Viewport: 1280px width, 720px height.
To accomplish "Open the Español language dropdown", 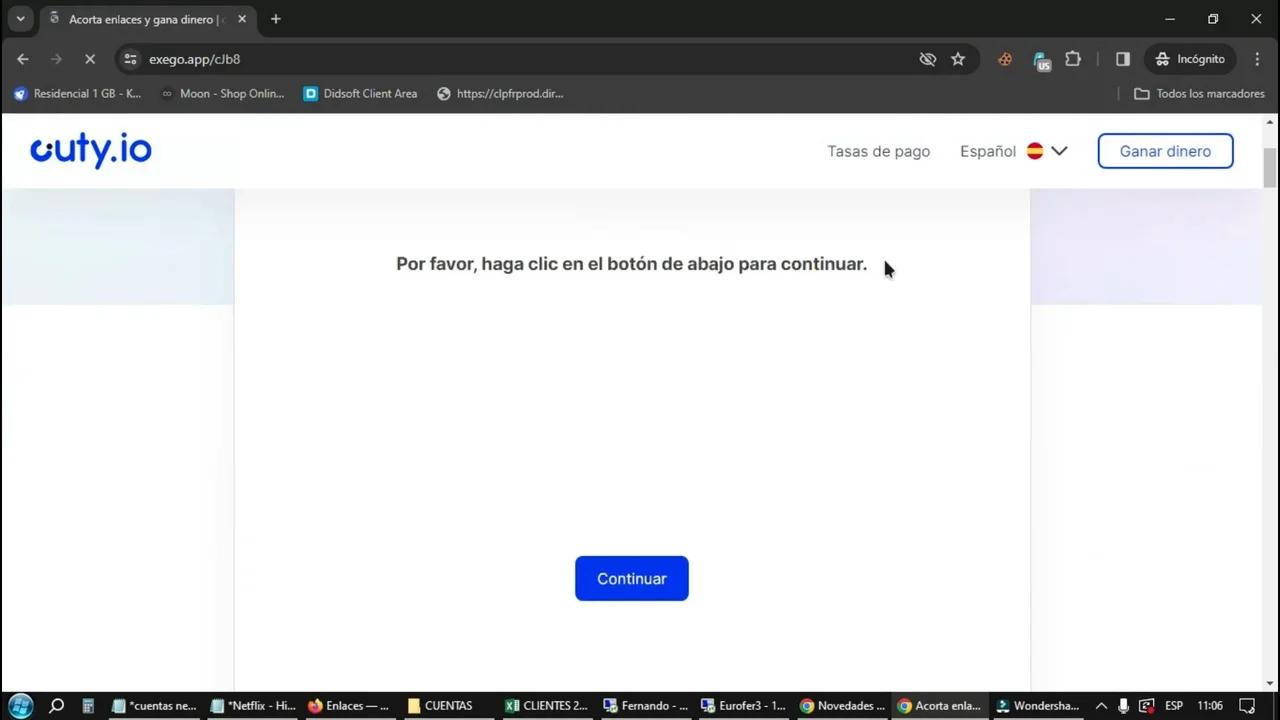I will (x=1013, y=151).
